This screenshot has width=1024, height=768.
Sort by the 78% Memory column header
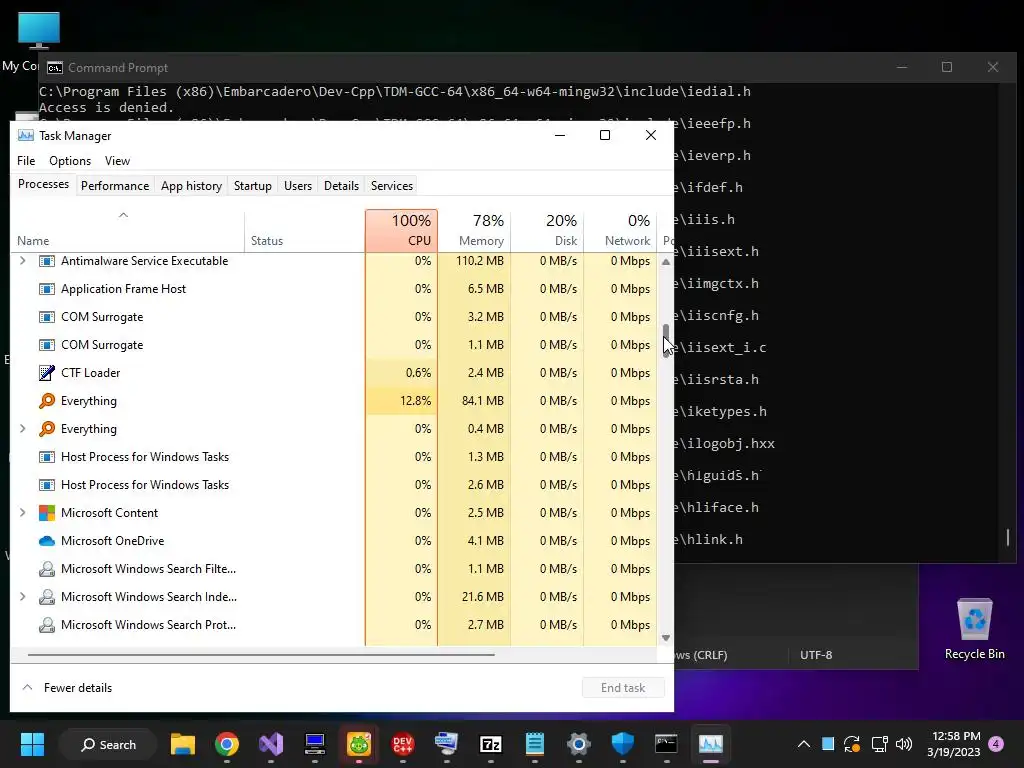click(474, 230)
